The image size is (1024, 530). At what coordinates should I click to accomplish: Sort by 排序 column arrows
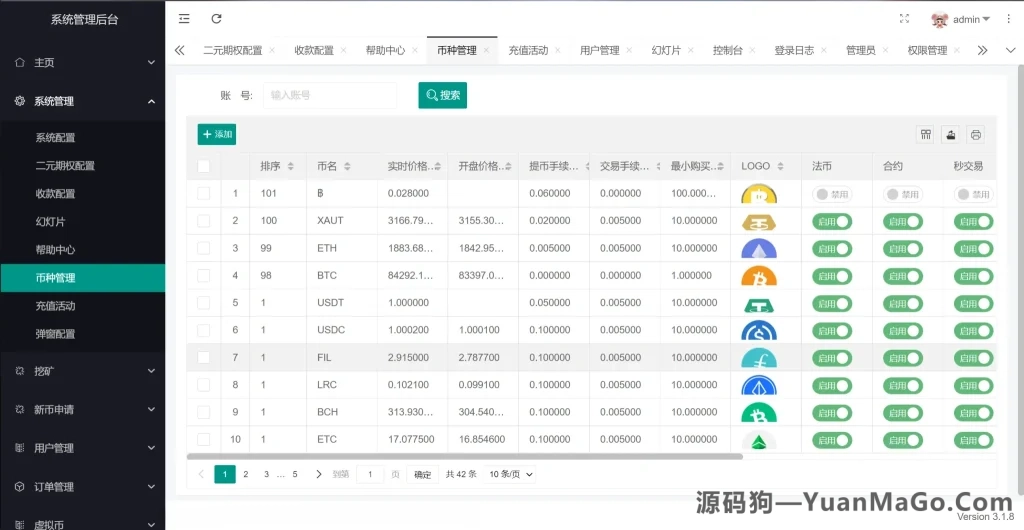291,166
